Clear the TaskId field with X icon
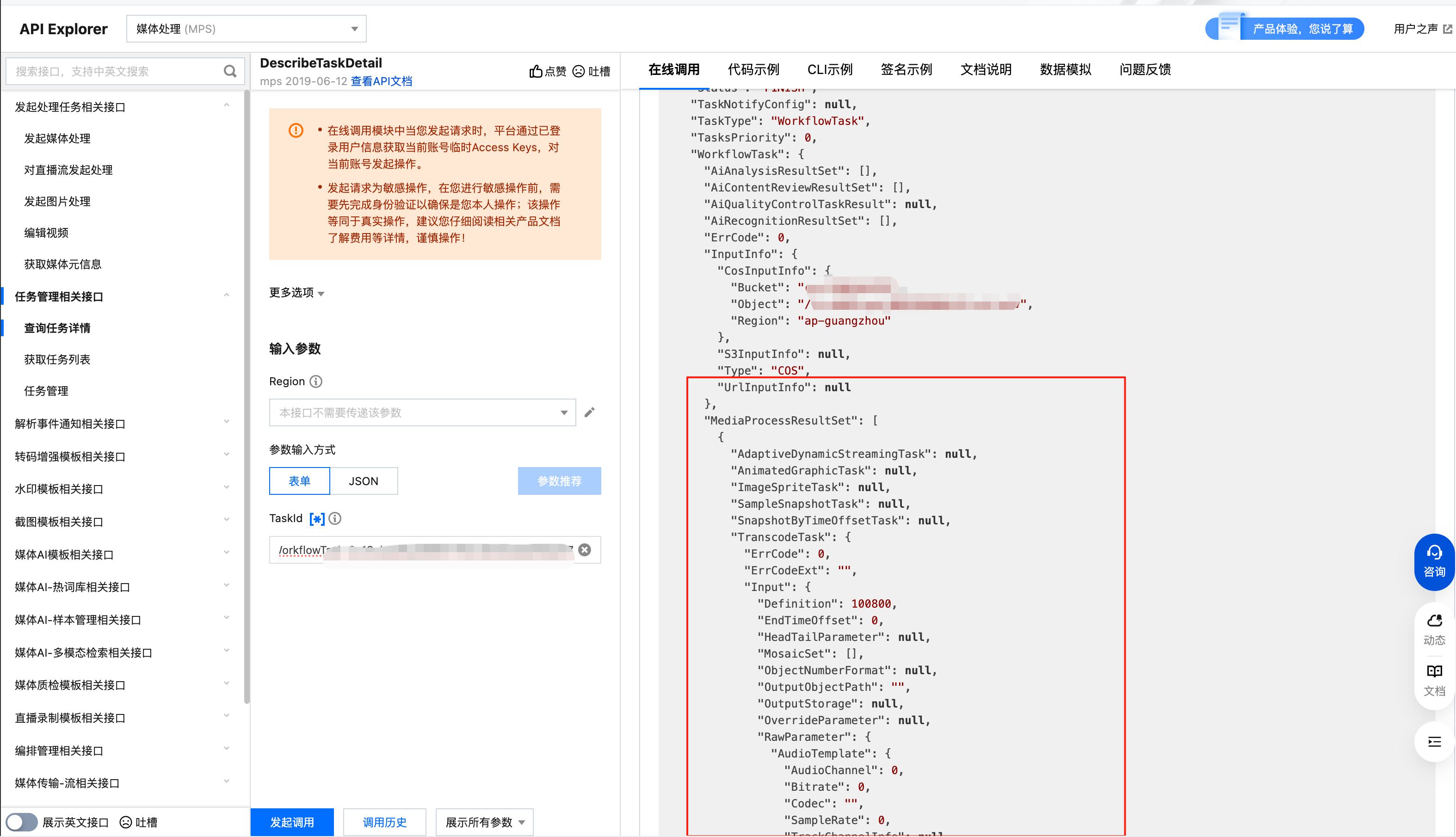The height and width of the screenshot is (837, 1456). 585,549
